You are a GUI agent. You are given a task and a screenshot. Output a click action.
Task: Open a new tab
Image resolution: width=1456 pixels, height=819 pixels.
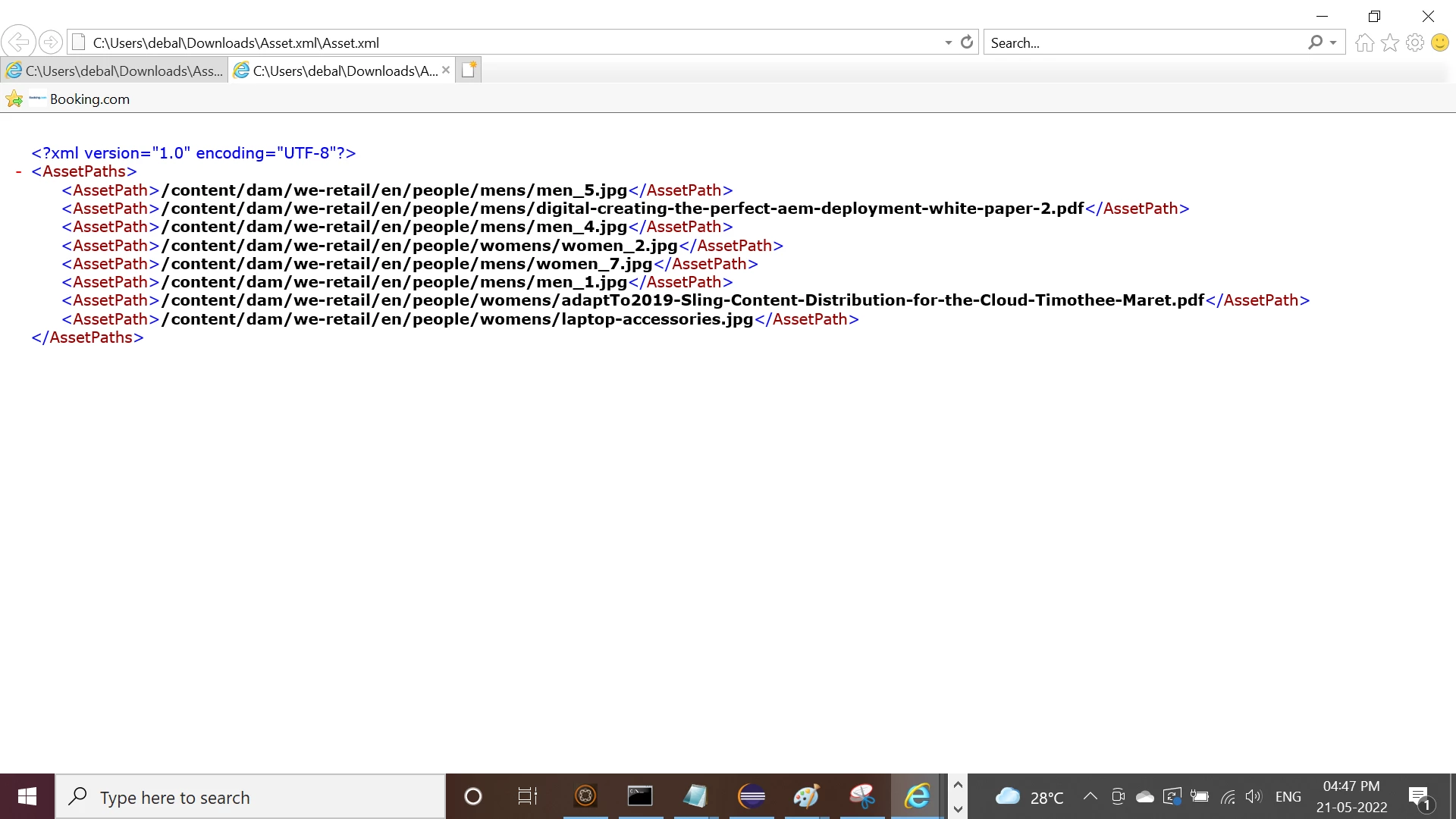[469, 71]
